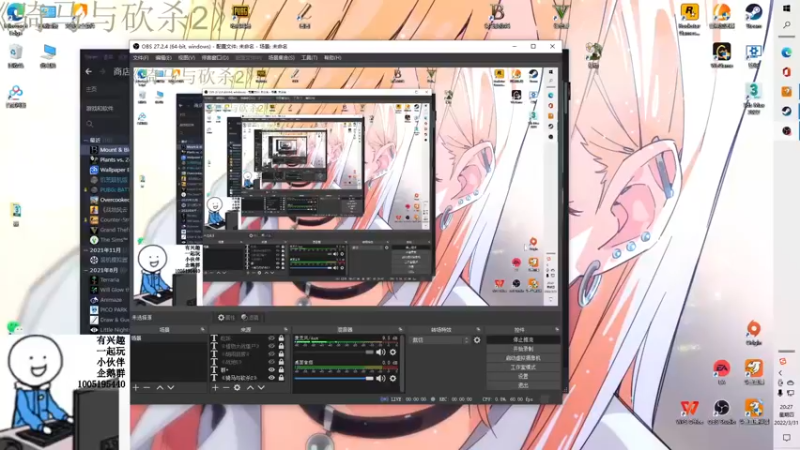
Task: Click the 滤镜 filters button
Action: click(250, 317)
